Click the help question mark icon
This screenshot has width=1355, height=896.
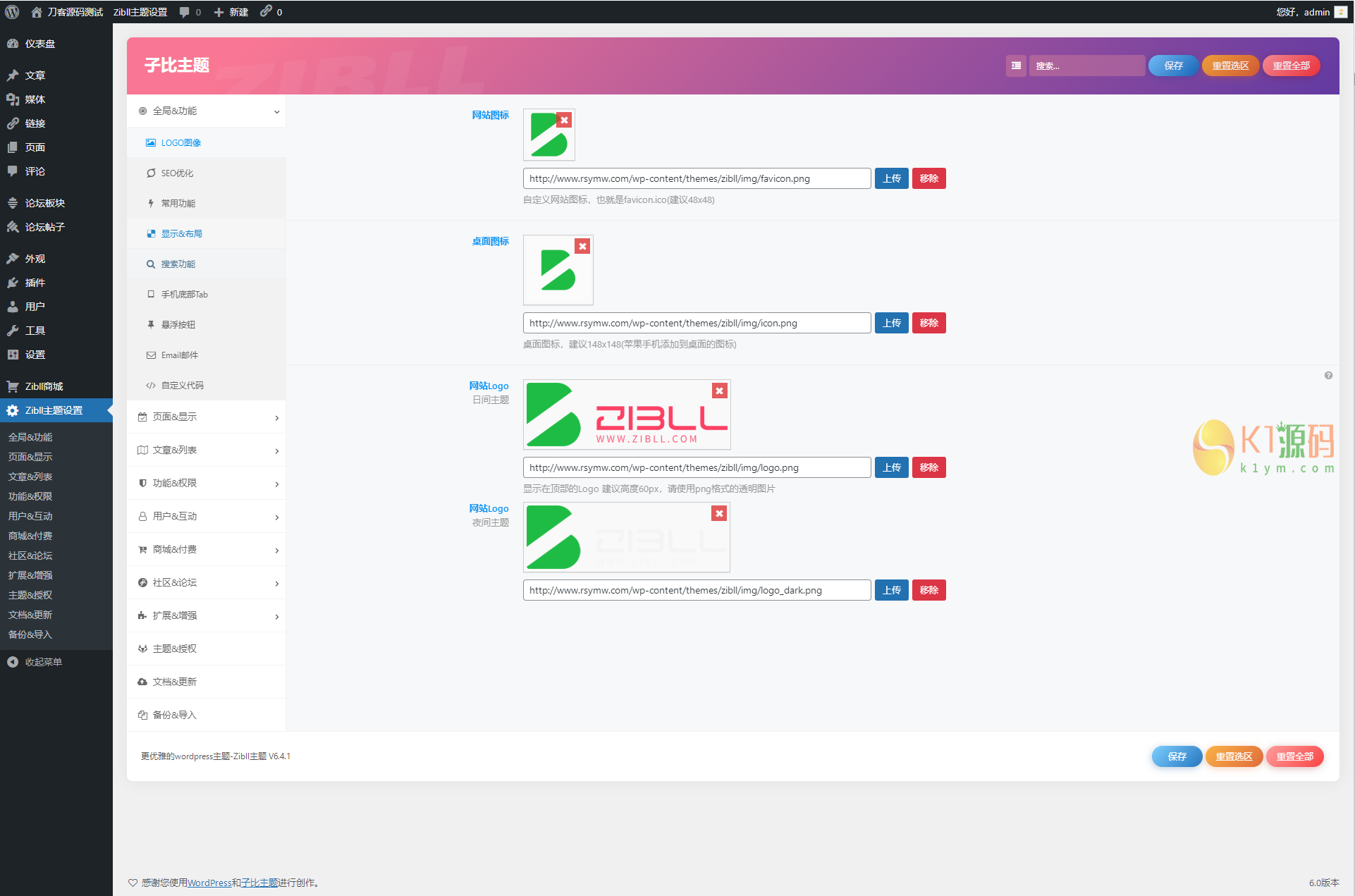tap(1328, 376)
